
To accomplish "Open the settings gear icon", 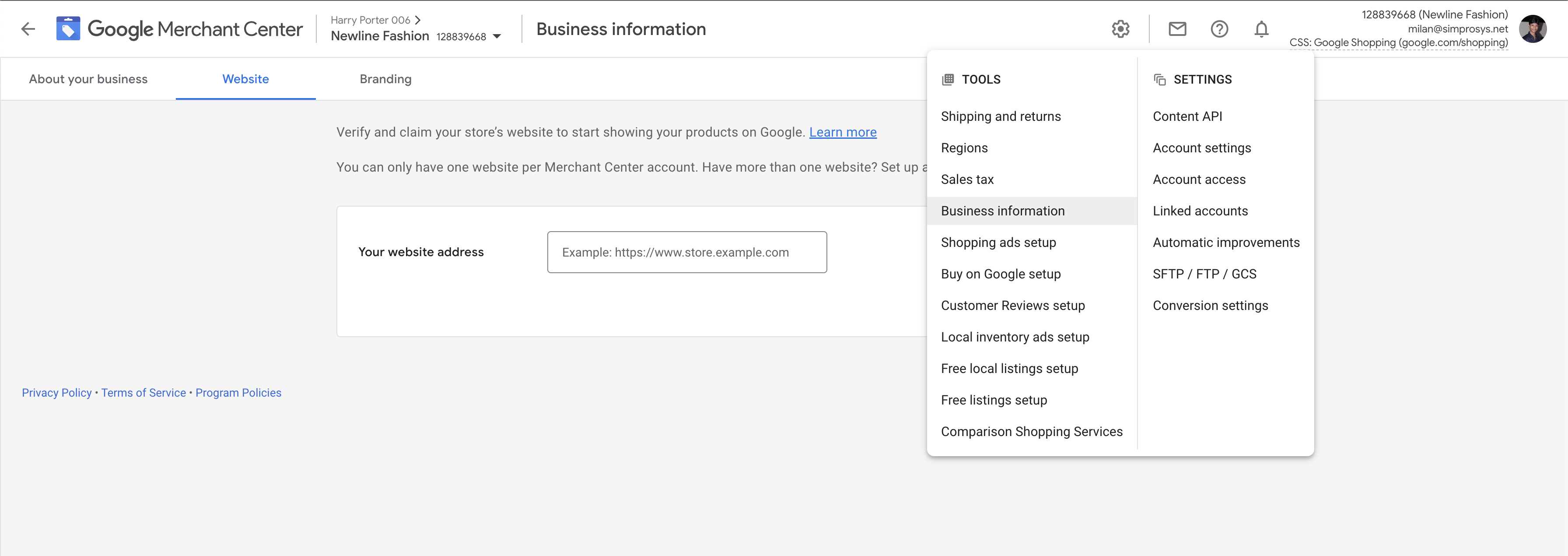I will [x=1120, y=28].
